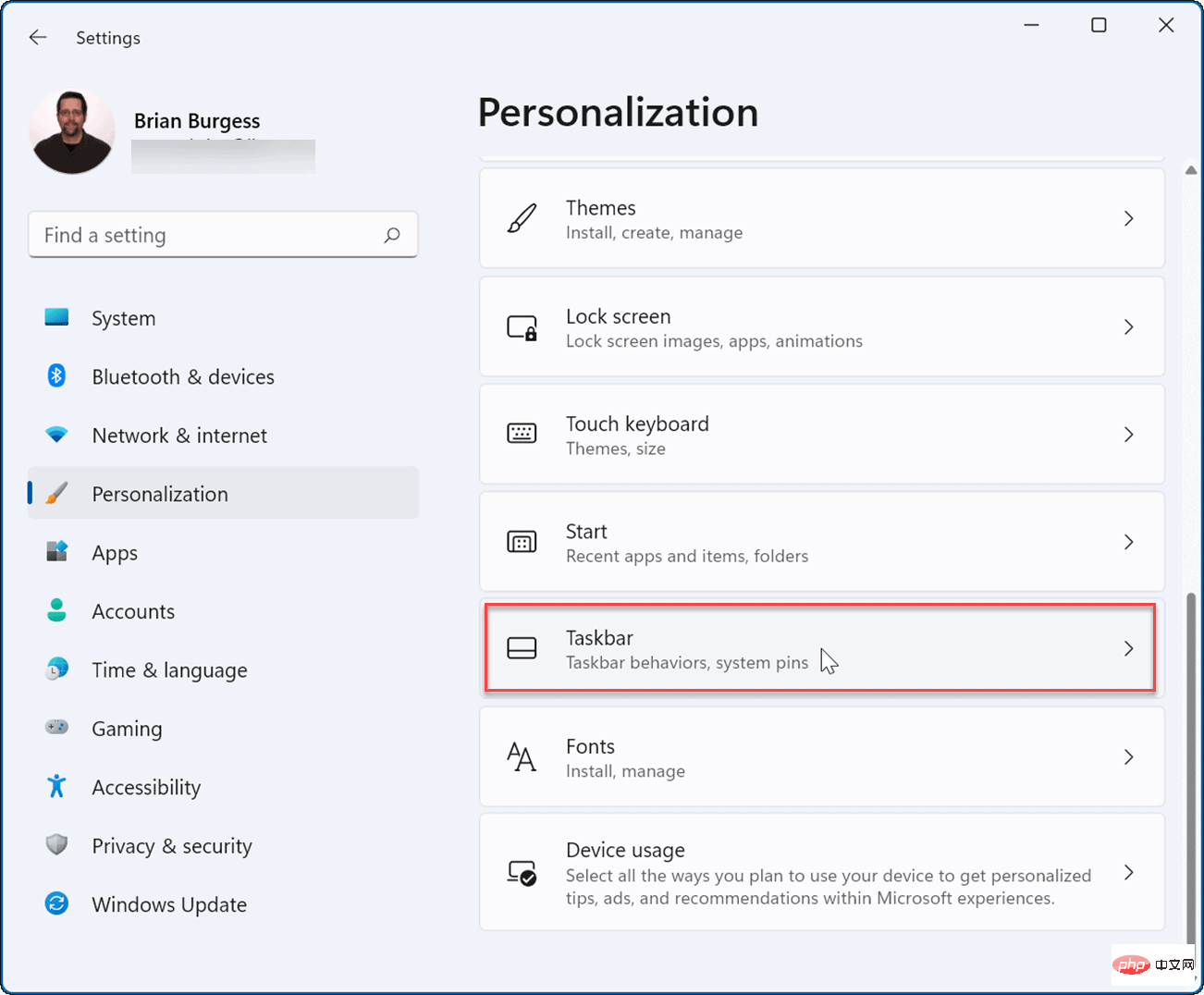This screenshot has width=1204, height=995.
Task: Click 'Lock screen images, apps, animations' text
Action: point(714,341)
